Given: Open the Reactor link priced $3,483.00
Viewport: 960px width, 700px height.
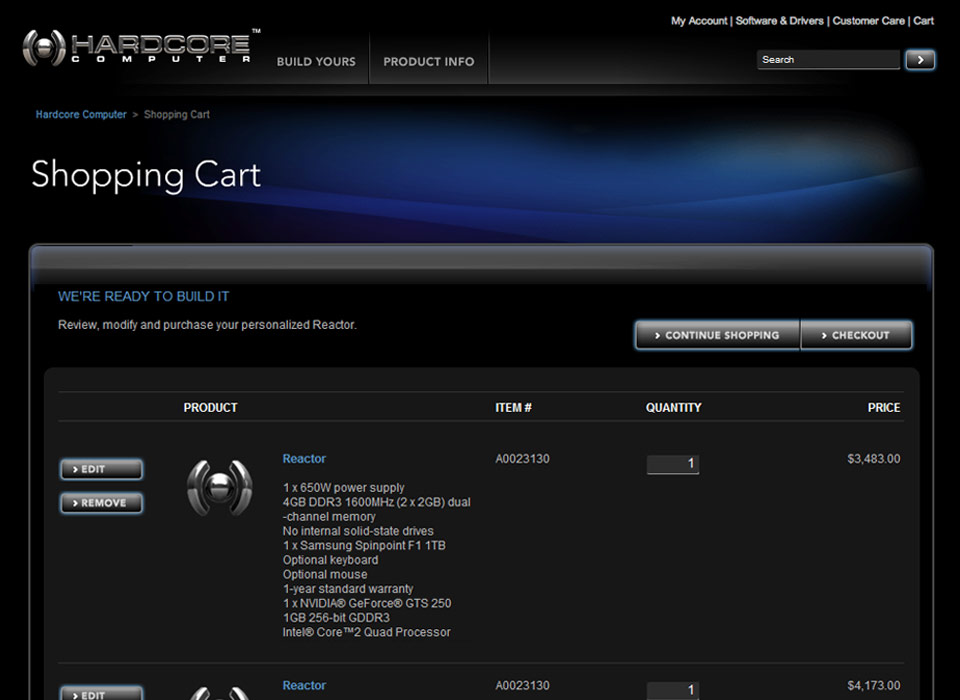Looking at the screenshot, I should (304, 459).
